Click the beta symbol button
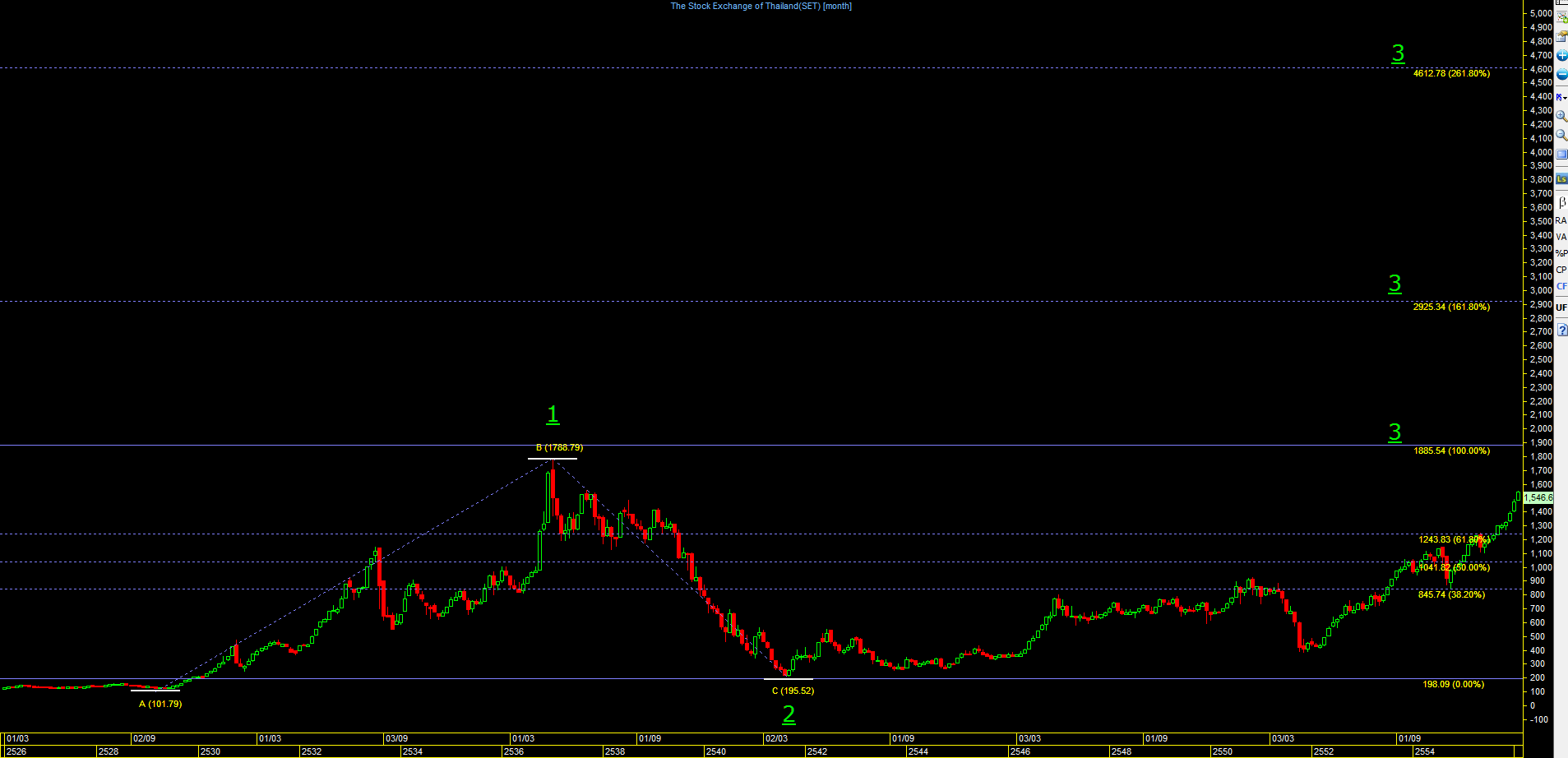Viewport: 1568px width, 758px height. coord(1561,202)
